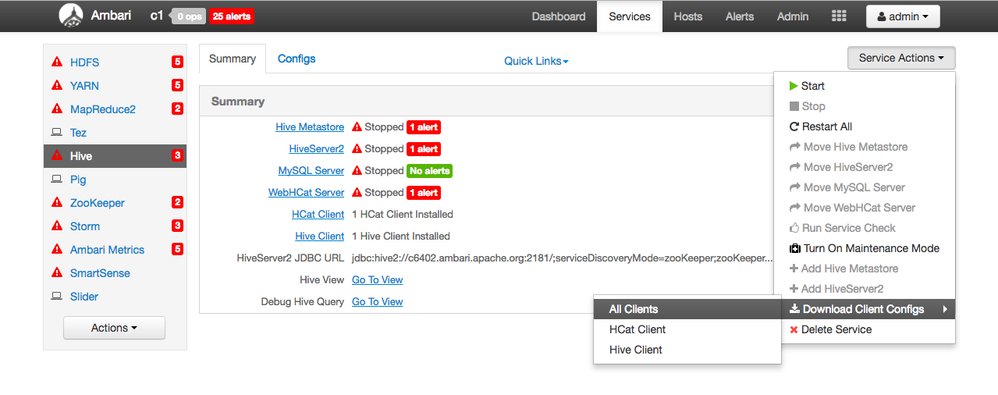
Task: Open the WebHCat Server link
Action: [x=306, y=192]
